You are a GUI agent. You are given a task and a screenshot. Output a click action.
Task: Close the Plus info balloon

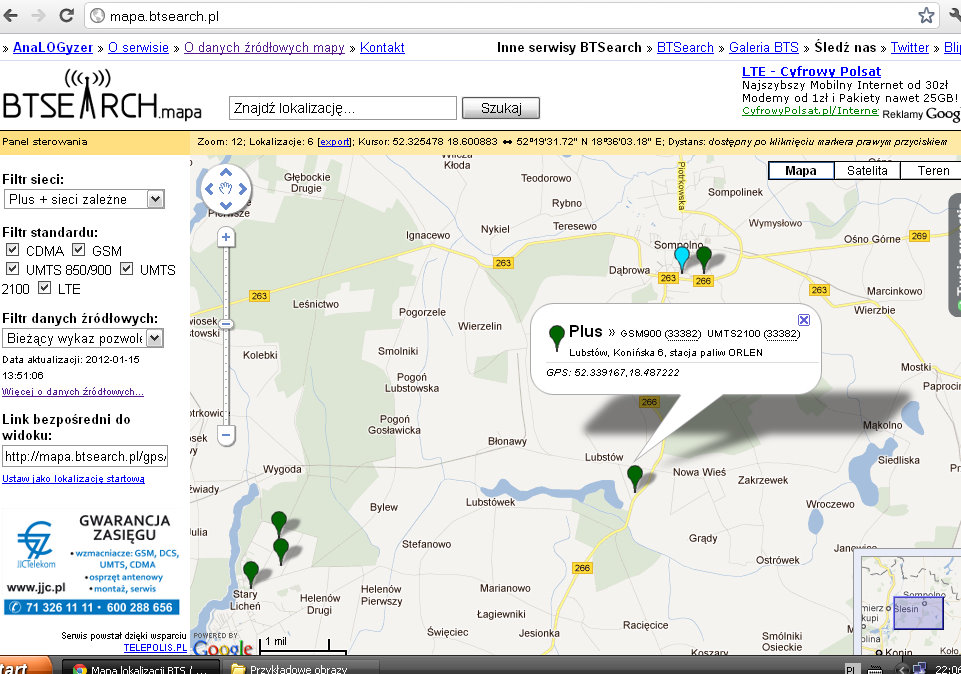pyautogui.click(x=804, y=320)
